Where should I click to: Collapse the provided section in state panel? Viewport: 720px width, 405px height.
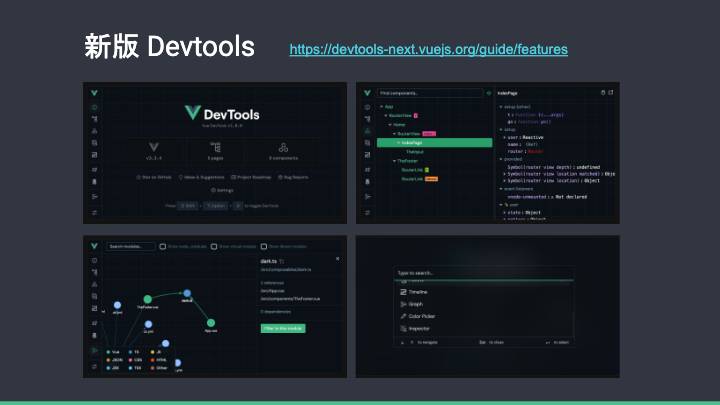501,159
